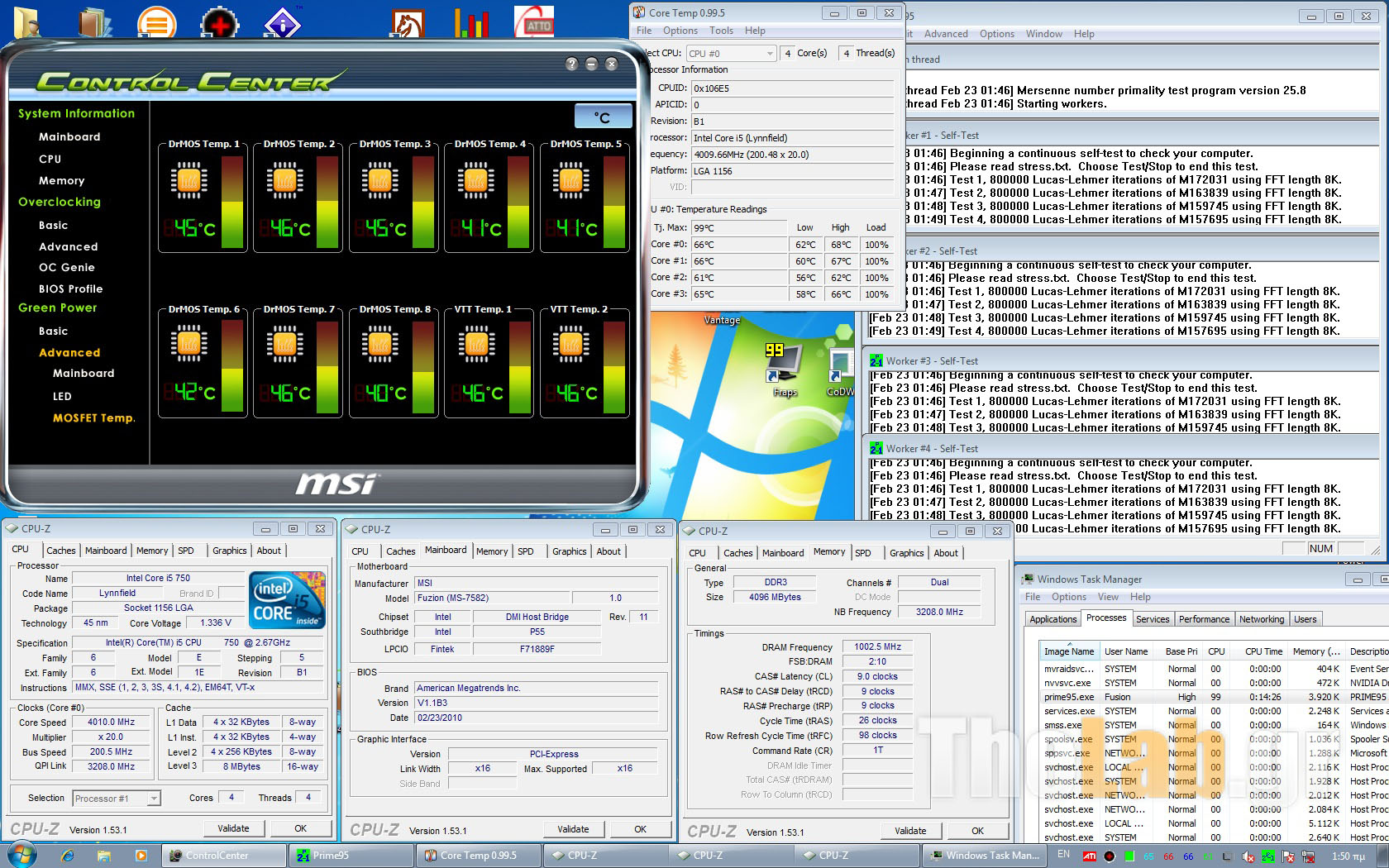Click Validate in CPU-Z memory timings window
Viewport: 1389px width, 868px height.
tap(910, 831)
